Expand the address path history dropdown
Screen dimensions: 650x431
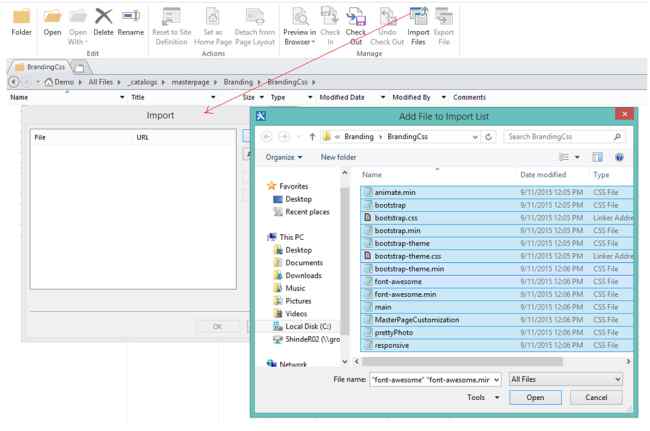pyautogui.click(x=475, y=137)
